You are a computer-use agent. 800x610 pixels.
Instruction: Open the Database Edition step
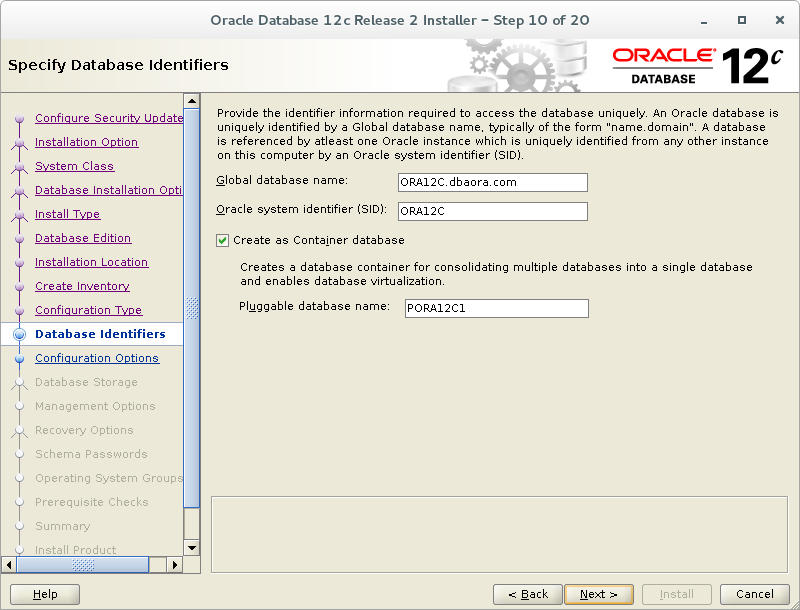83,238
